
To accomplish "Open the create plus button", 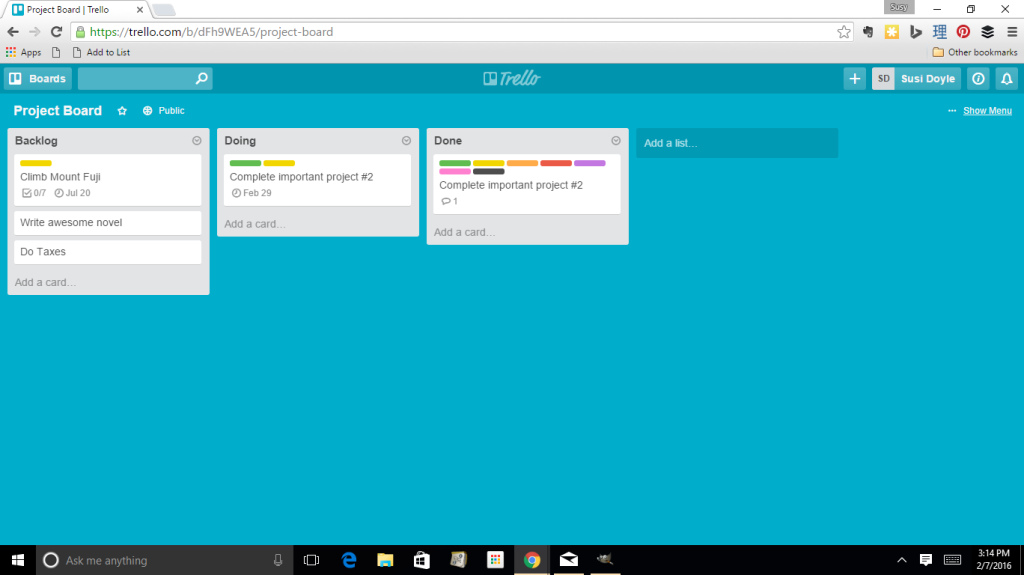I will pyautogui.click(x=854, y=78).
